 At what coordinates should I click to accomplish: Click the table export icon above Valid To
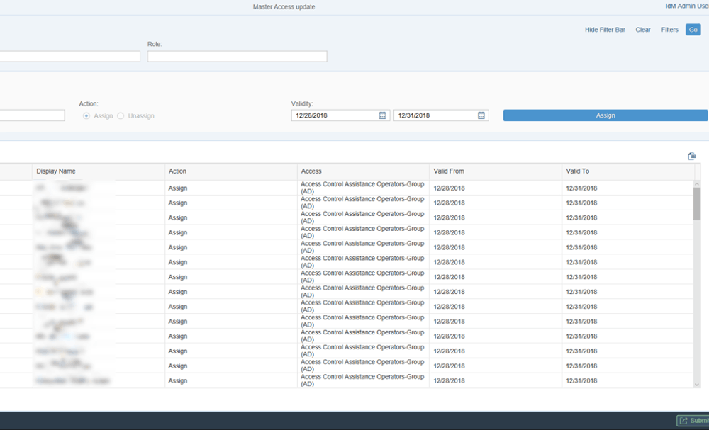[x=691, y=156]
